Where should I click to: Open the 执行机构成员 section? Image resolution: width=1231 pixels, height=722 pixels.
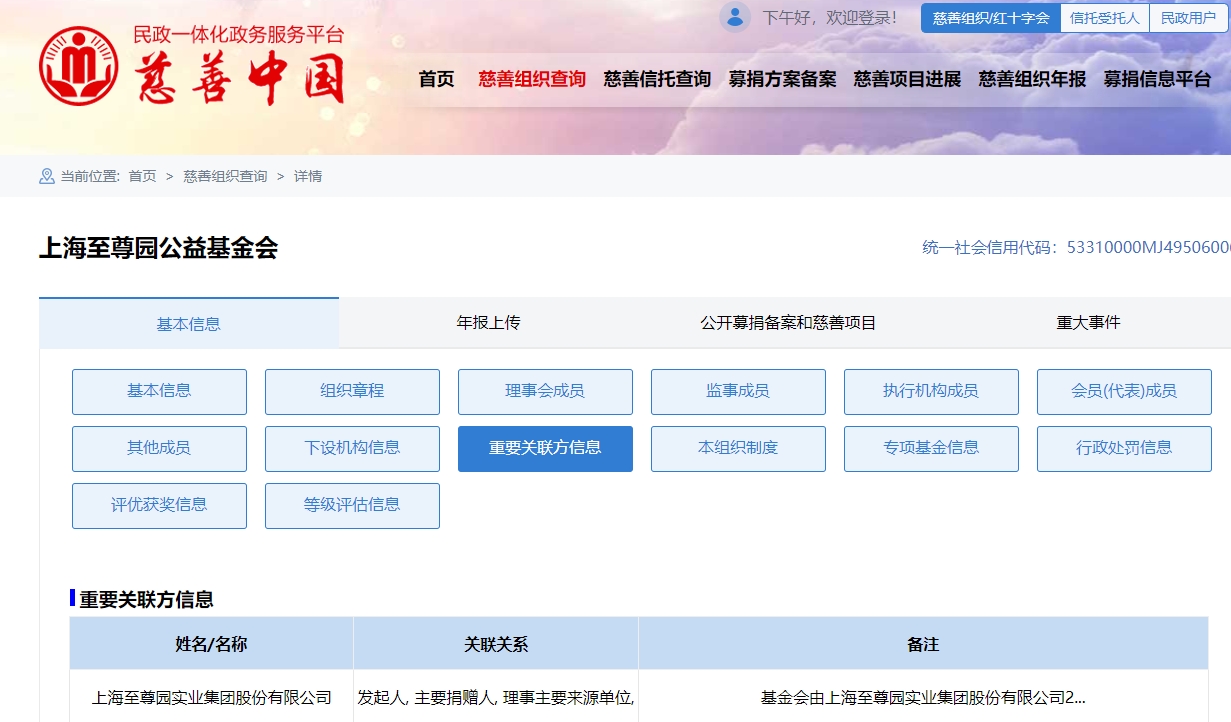[x=931, y=391]
